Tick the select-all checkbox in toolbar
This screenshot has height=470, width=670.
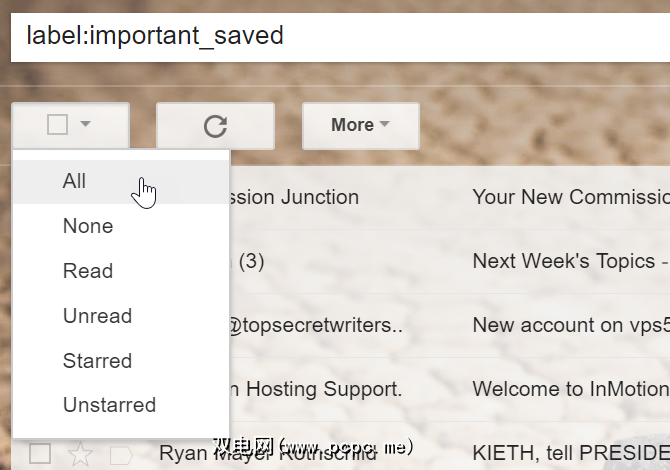coord(58,125)
